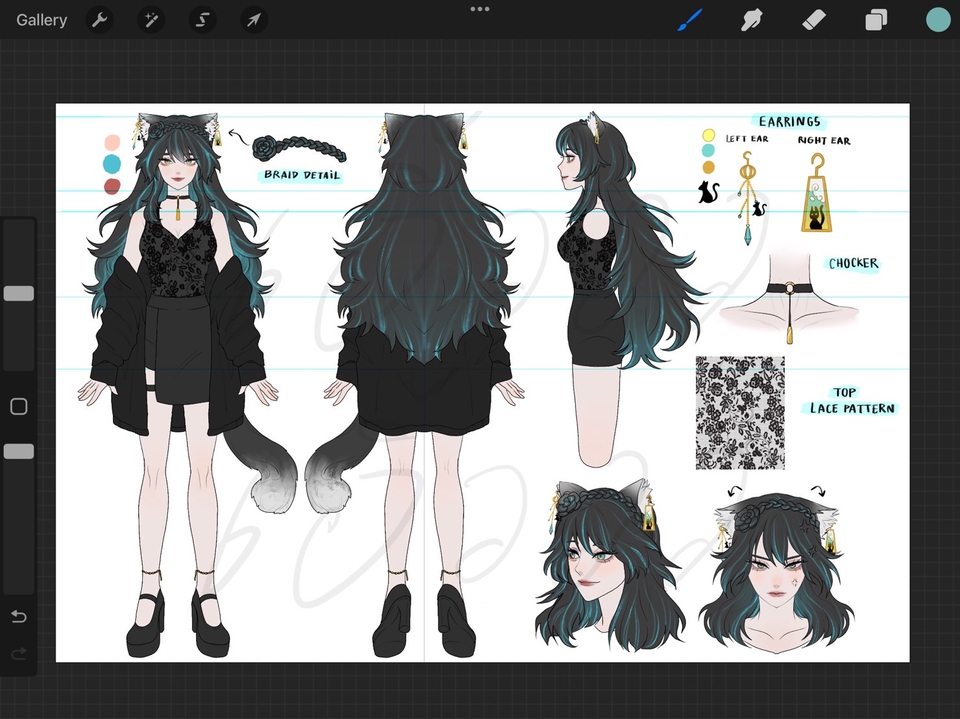The height and width of the screenshot is (719, 960).
Task: Select the Smudge tool
Action: 751,19
